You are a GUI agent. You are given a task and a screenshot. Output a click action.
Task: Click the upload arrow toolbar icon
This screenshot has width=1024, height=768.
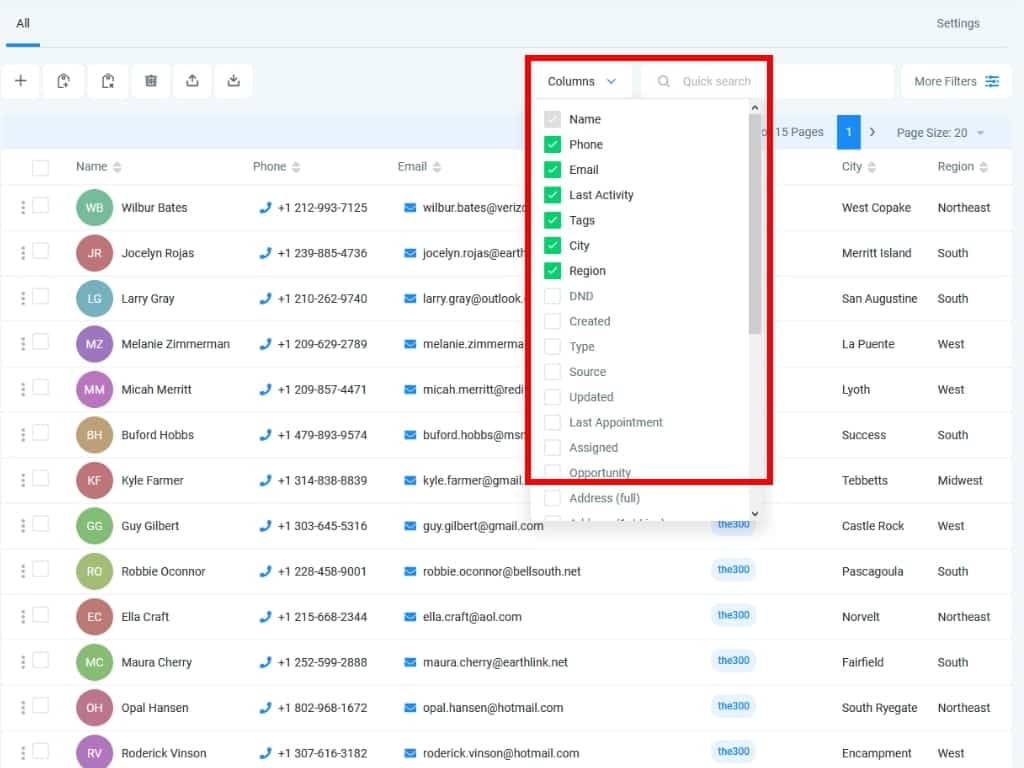(x=192, y=81)
